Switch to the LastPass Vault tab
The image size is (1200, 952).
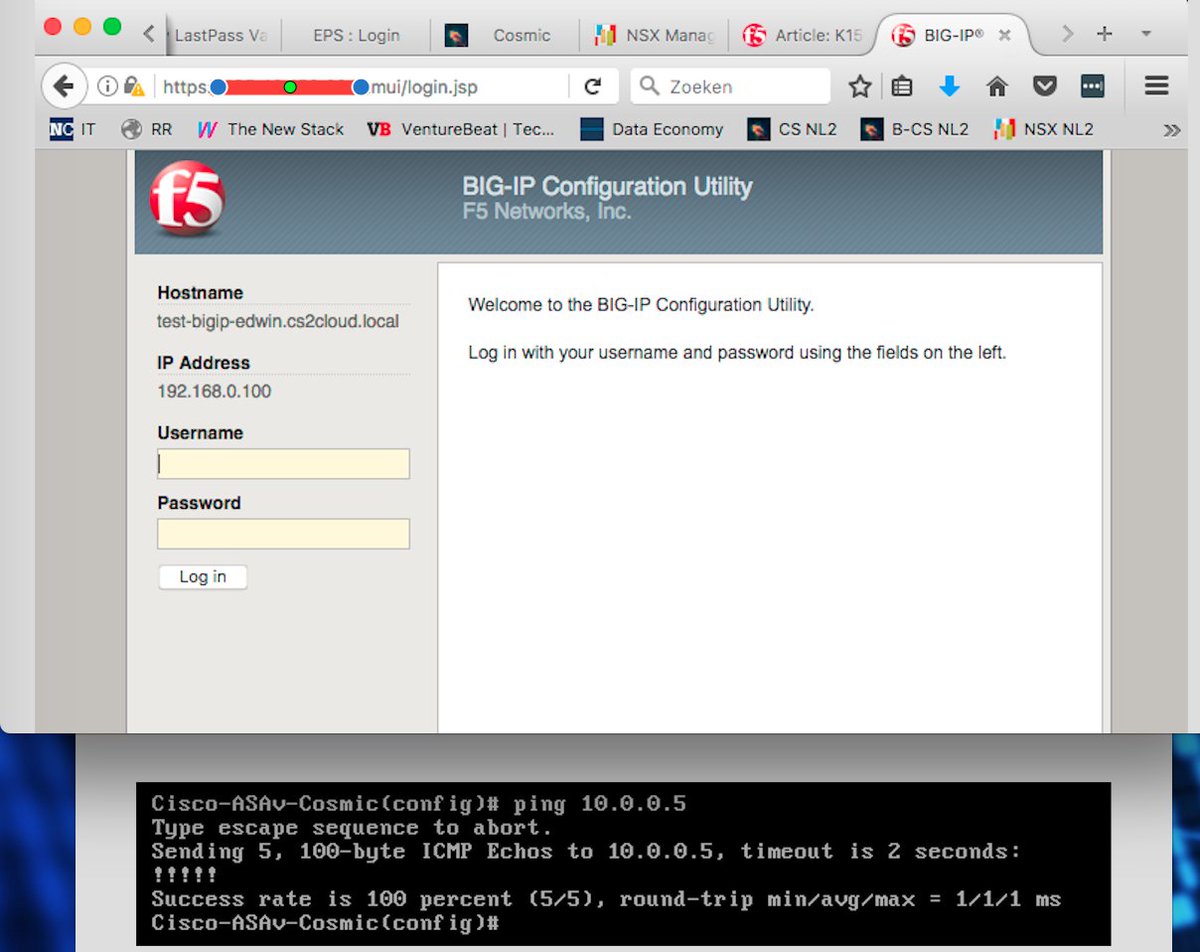point(220,35)
